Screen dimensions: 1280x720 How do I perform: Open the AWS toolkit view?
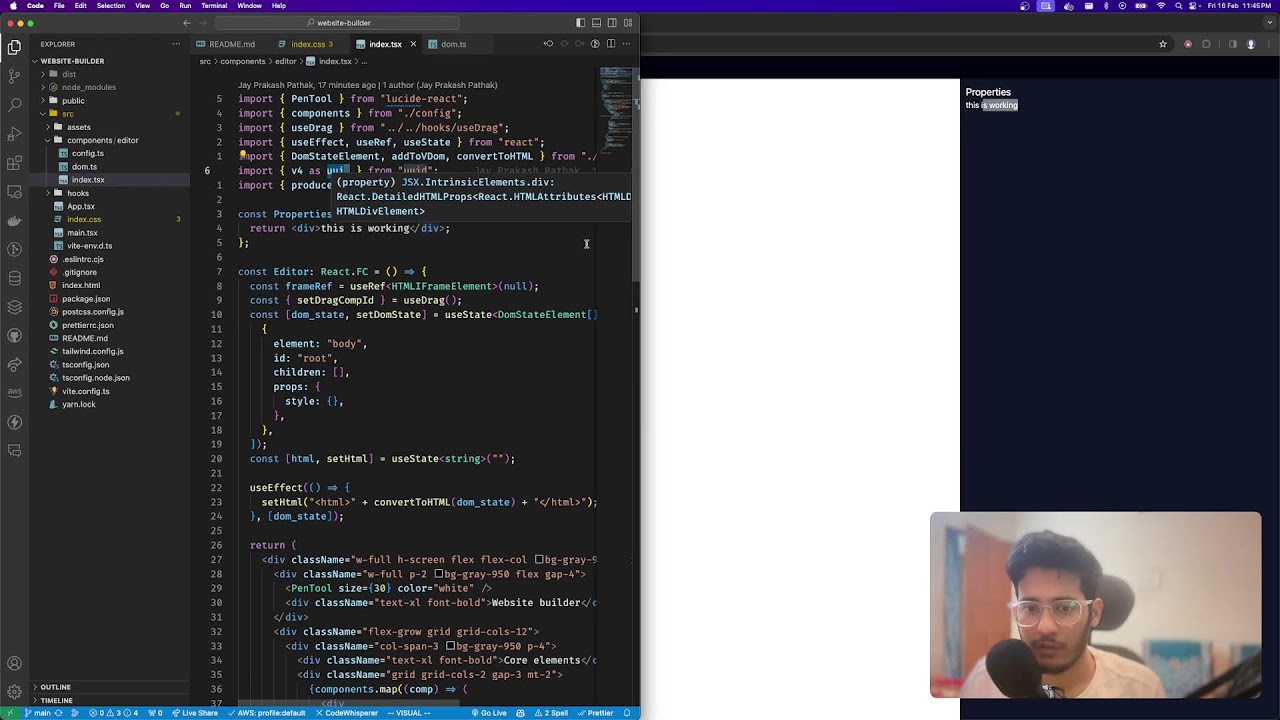coord(14,393)
